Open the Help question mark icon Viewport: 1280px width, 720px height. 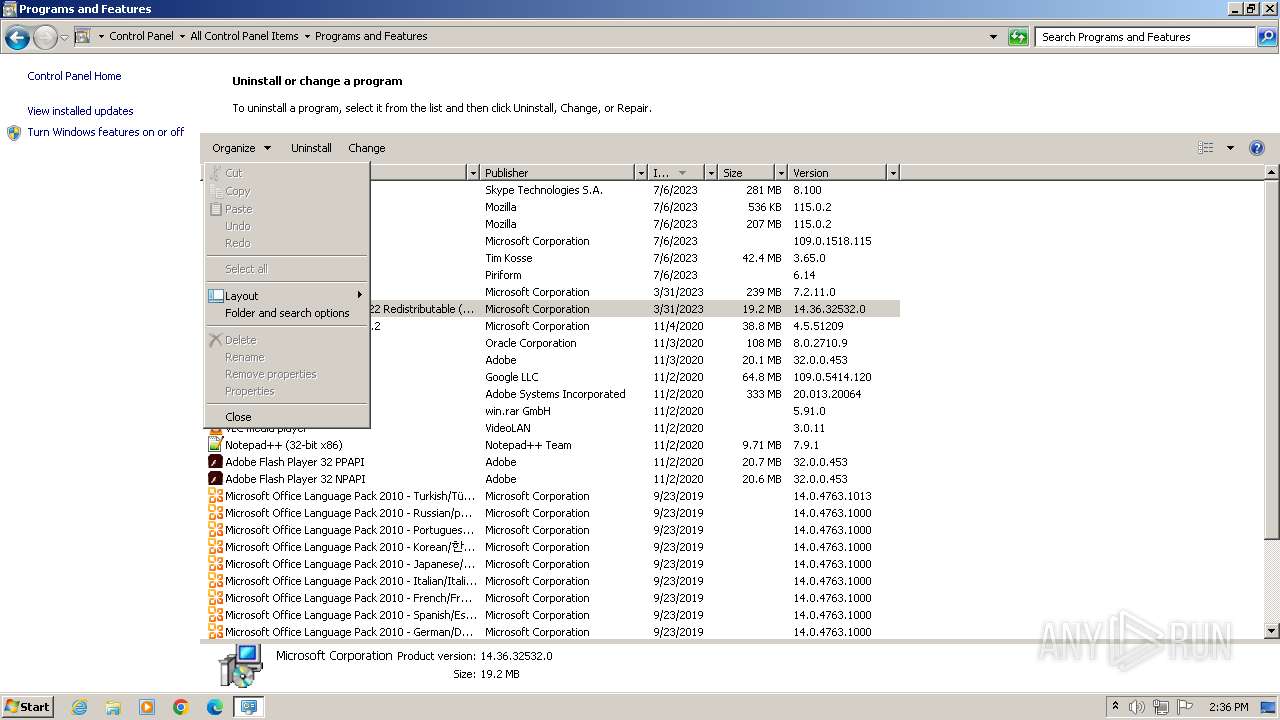(1257, 148)
